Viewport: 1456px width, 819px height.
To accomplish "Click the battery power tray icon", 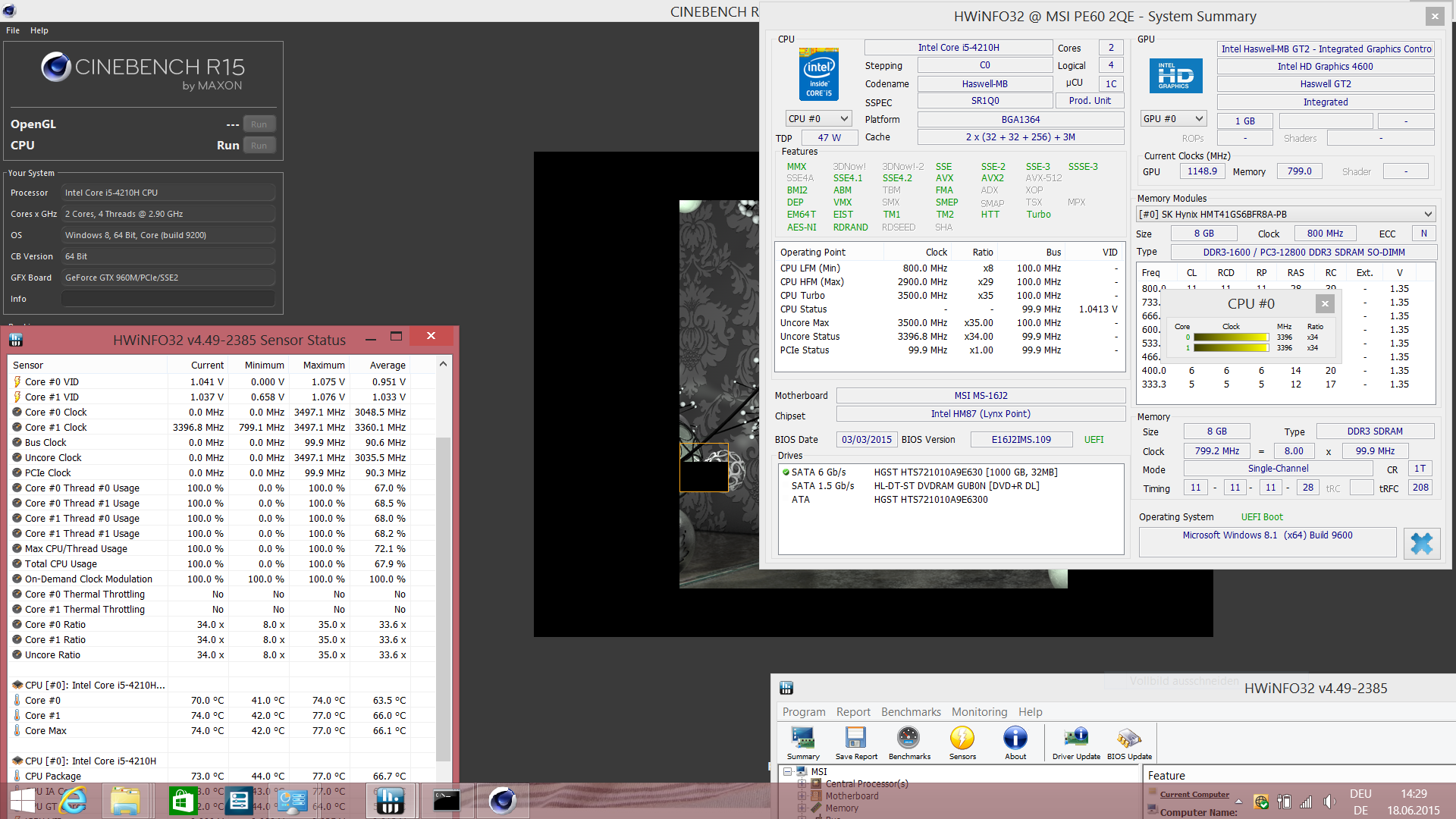I will (x=1284, y=802).
